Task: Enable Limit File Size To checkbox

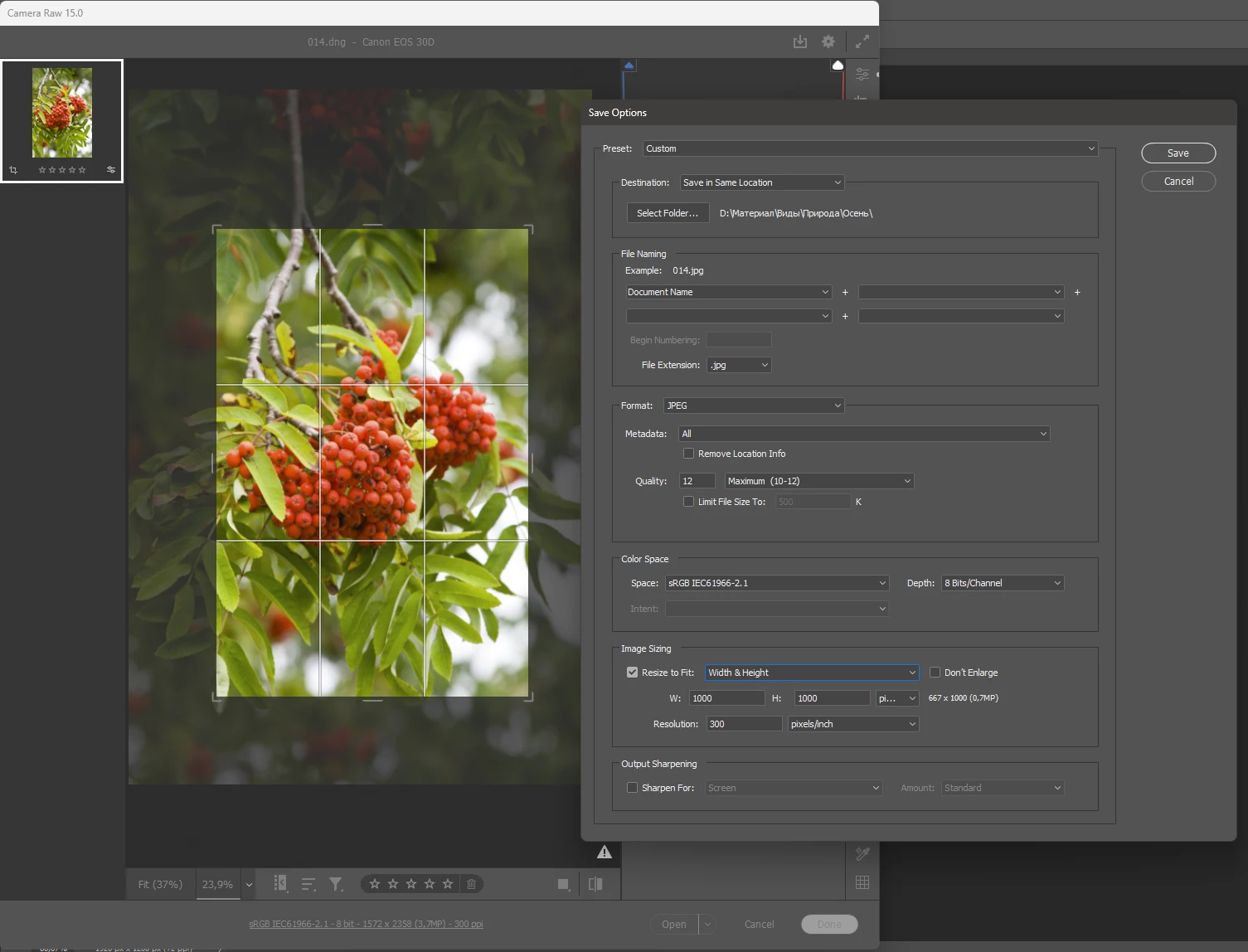Action: pyautogui.click(x=688, y=502)
